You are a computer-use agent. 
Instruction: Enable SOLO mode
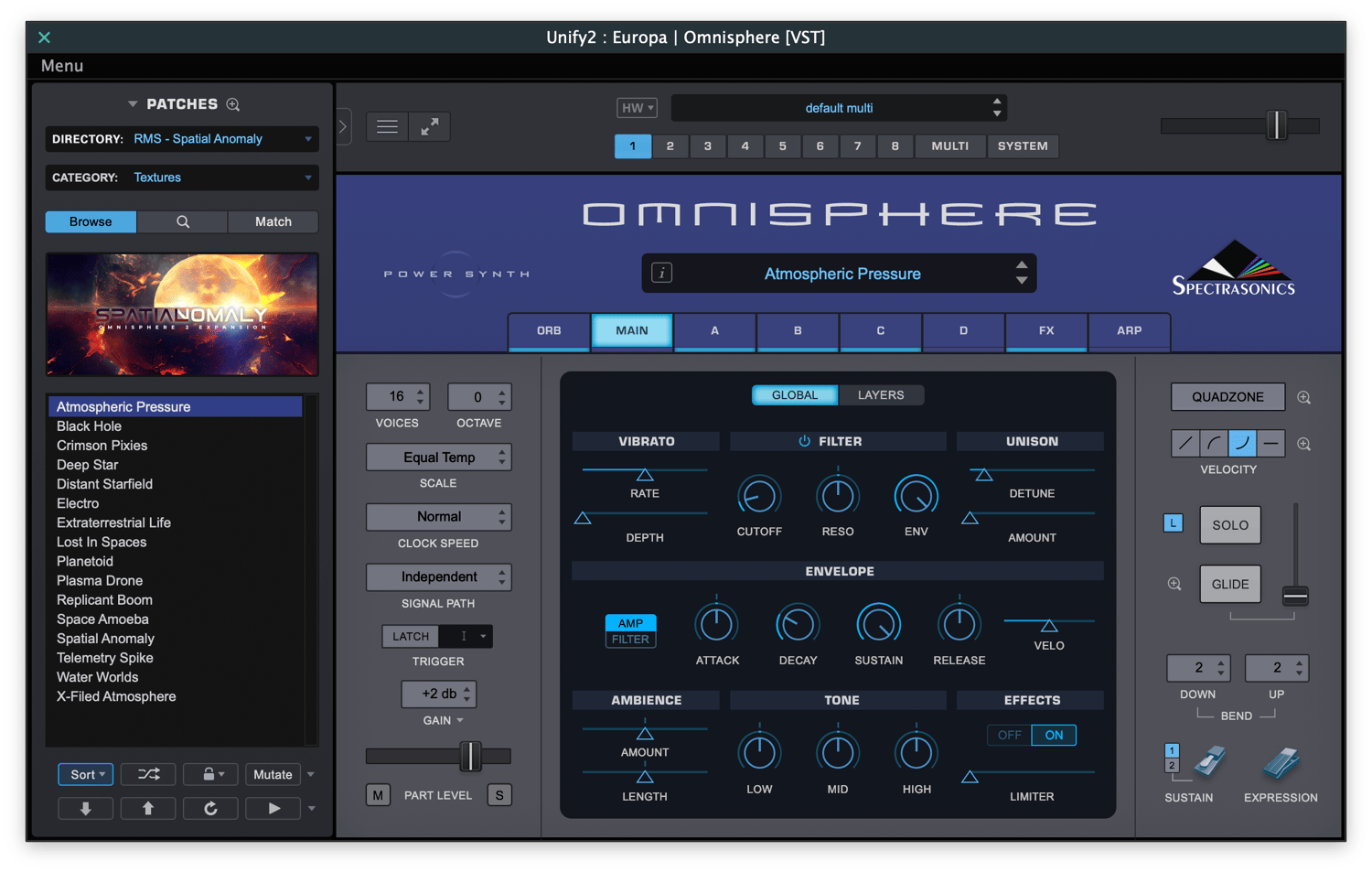pos(1230,525)
